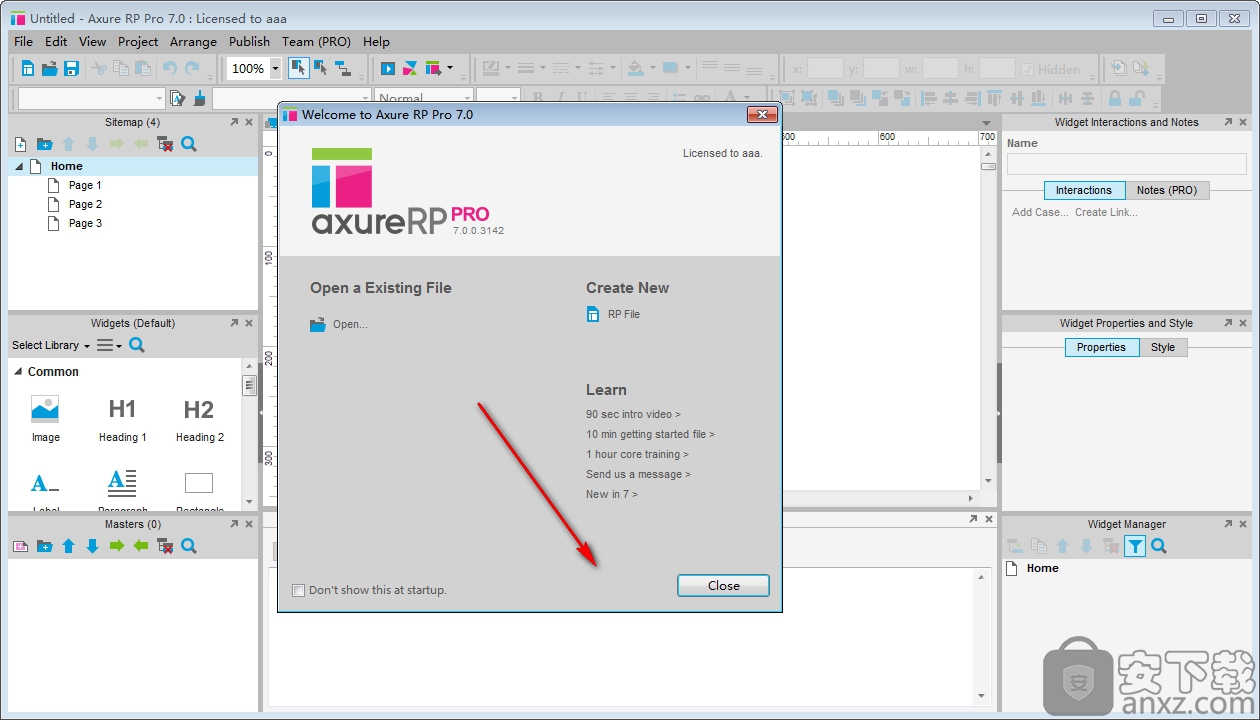Open the Publish menu
This screenshot has width=1260, height=720.
click(249, 42)
